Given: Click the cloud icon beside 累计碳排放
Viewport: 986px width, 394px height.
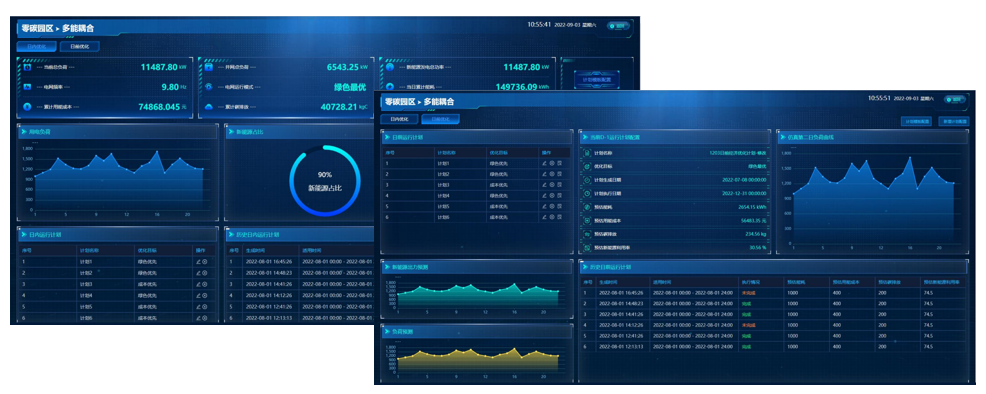Looking at the screenshot, I should point(209,107).
